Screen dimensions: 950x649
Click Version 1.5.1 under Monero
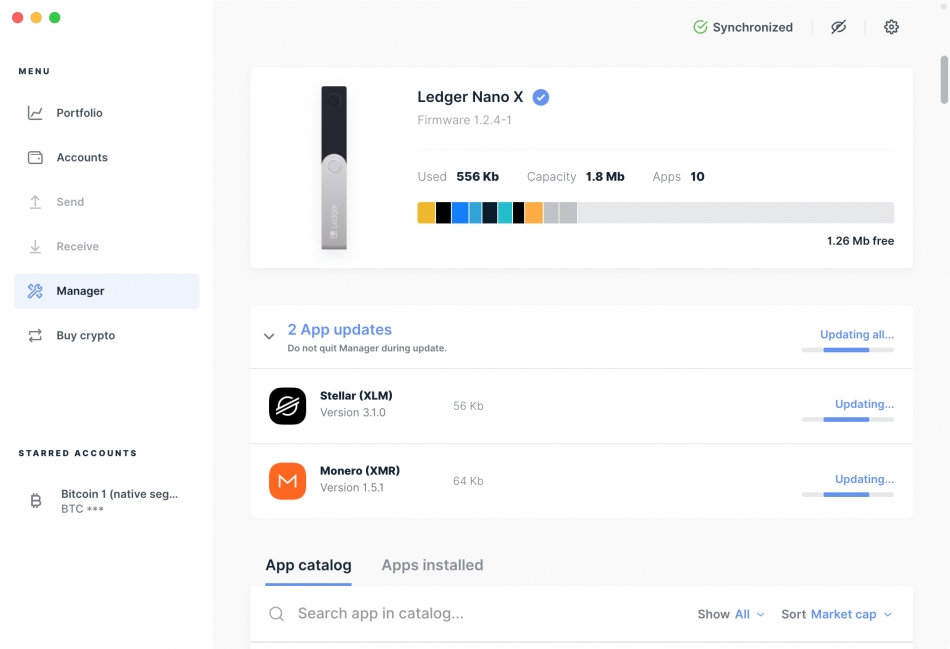coord(352,488)
